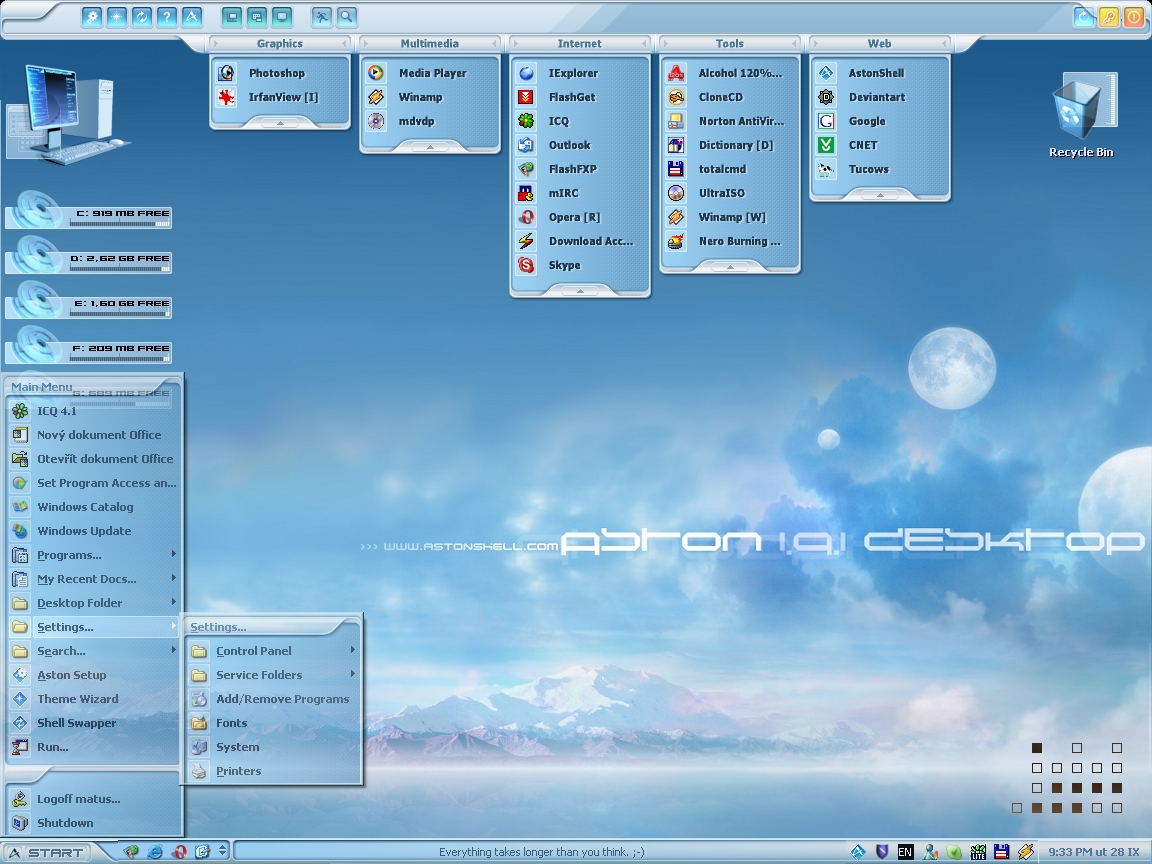Expand the Service Folders submenu arrow
1152x864 pixels.
coord(353,674)
